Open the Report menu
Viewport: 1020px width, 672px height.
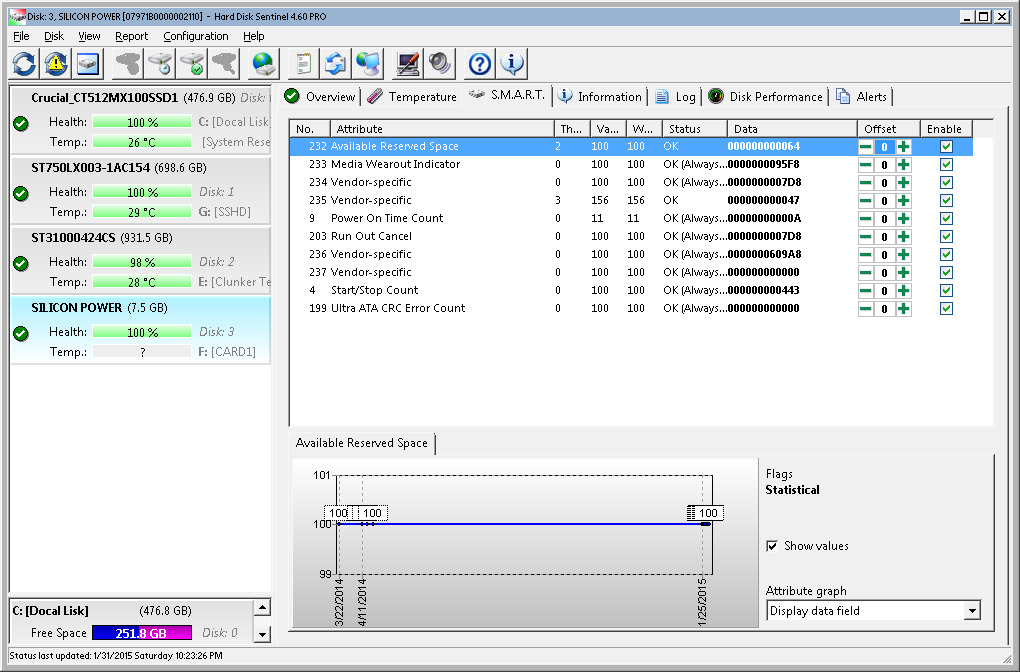[131, 36]
